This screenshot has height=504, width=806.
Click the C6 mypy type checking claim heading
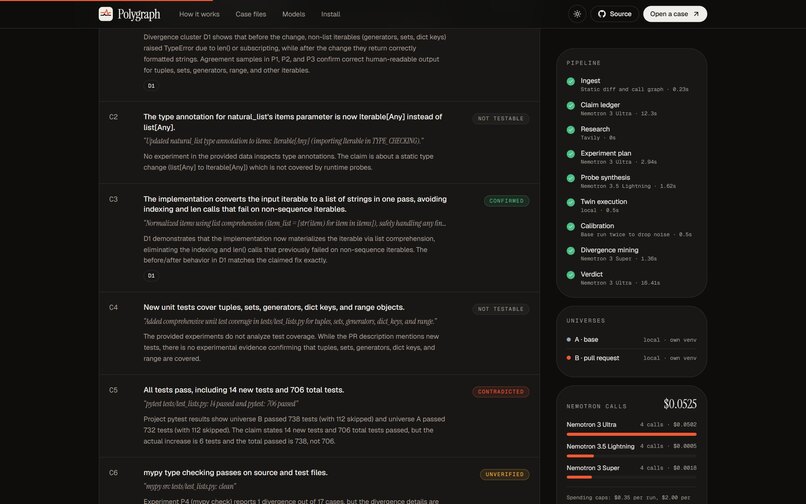click(235, 473)
